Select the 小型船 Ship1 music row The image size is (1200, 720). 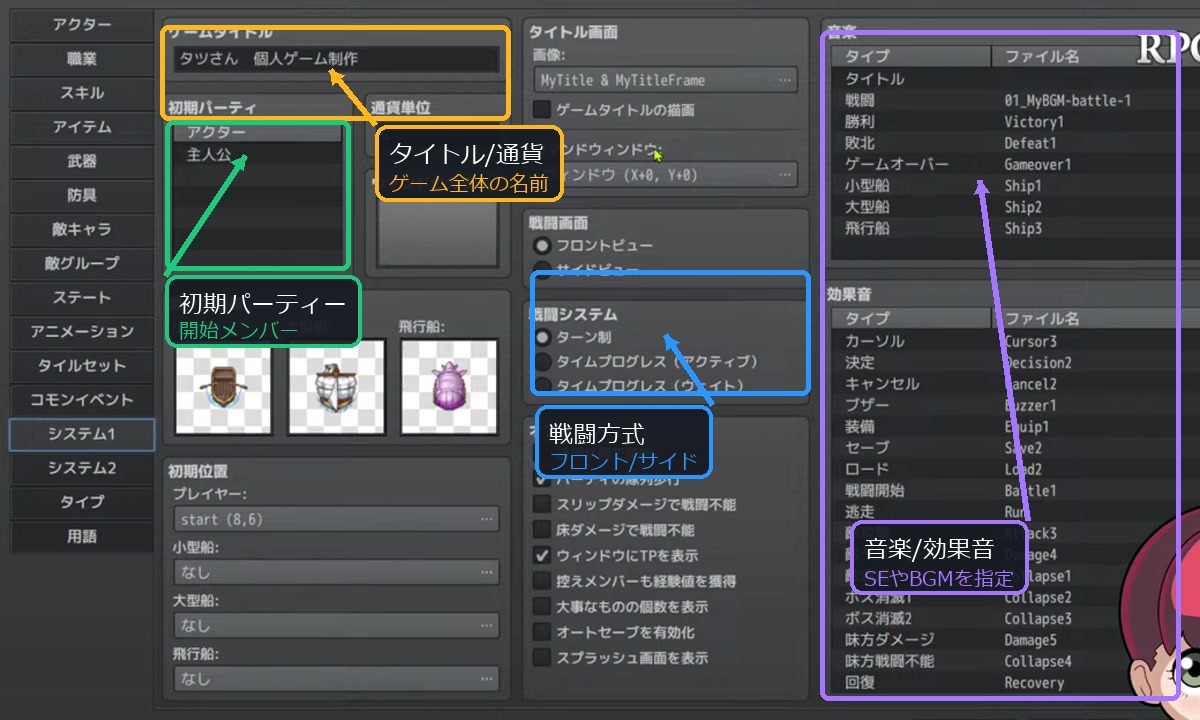pyautogui.click(x=1015, y=186)
